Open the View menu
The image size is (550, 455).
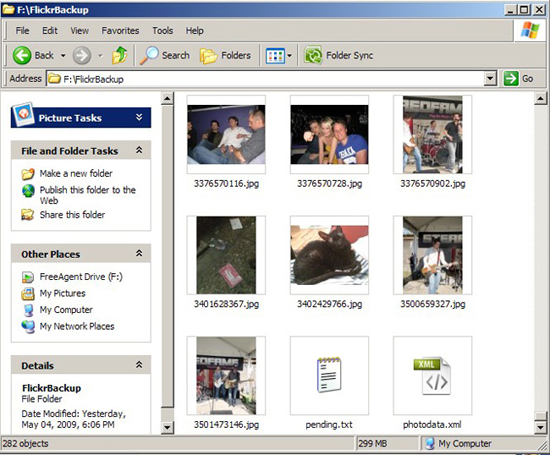tap(80, 31)
